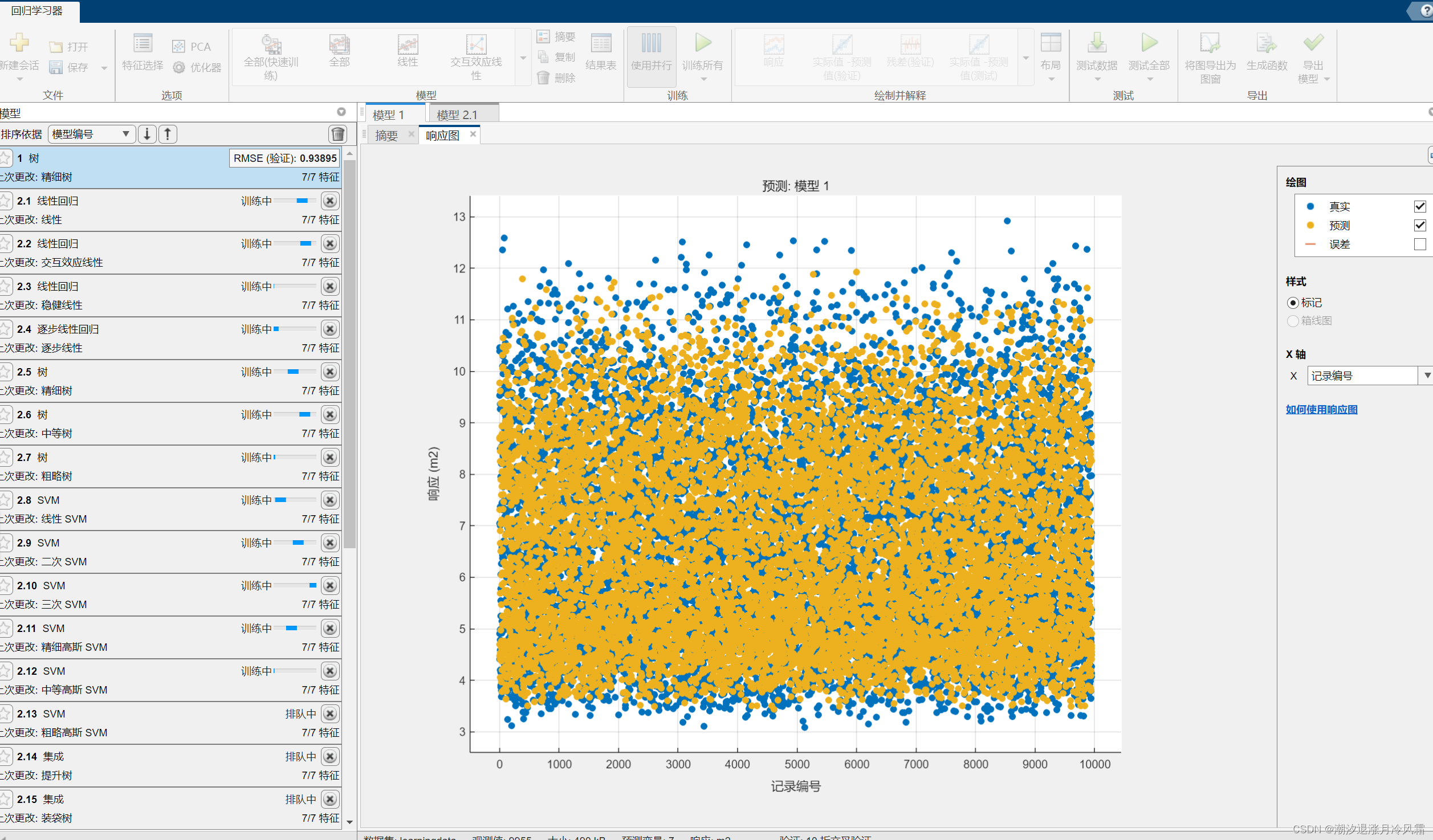Image resolution: width=1433 pixels, height=840 pixels.
Task: Click the New Session (新建会话) plus icon
Action: [x=19, y=43]
